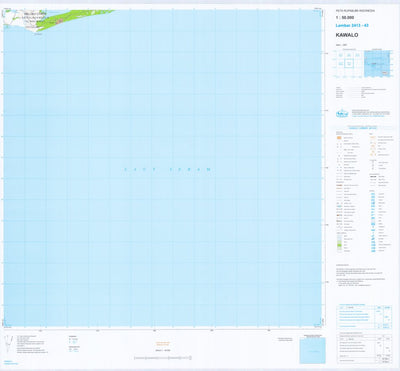
Task: Select the '1 : 50.000' scale text
Action: (345, 18)
